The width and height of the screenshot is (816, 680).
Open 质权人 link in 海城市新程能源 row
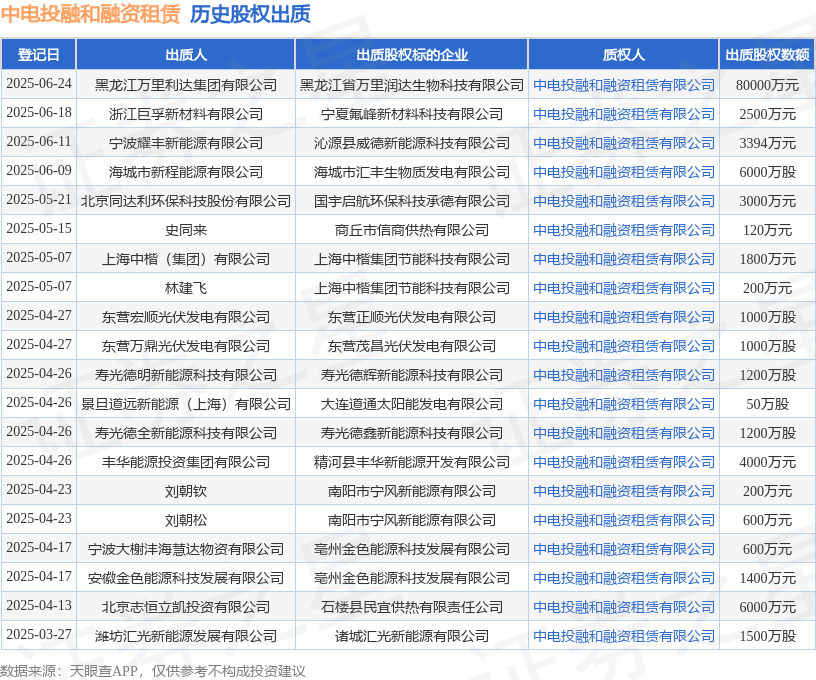pyautogui.click(x=623, y=172)
